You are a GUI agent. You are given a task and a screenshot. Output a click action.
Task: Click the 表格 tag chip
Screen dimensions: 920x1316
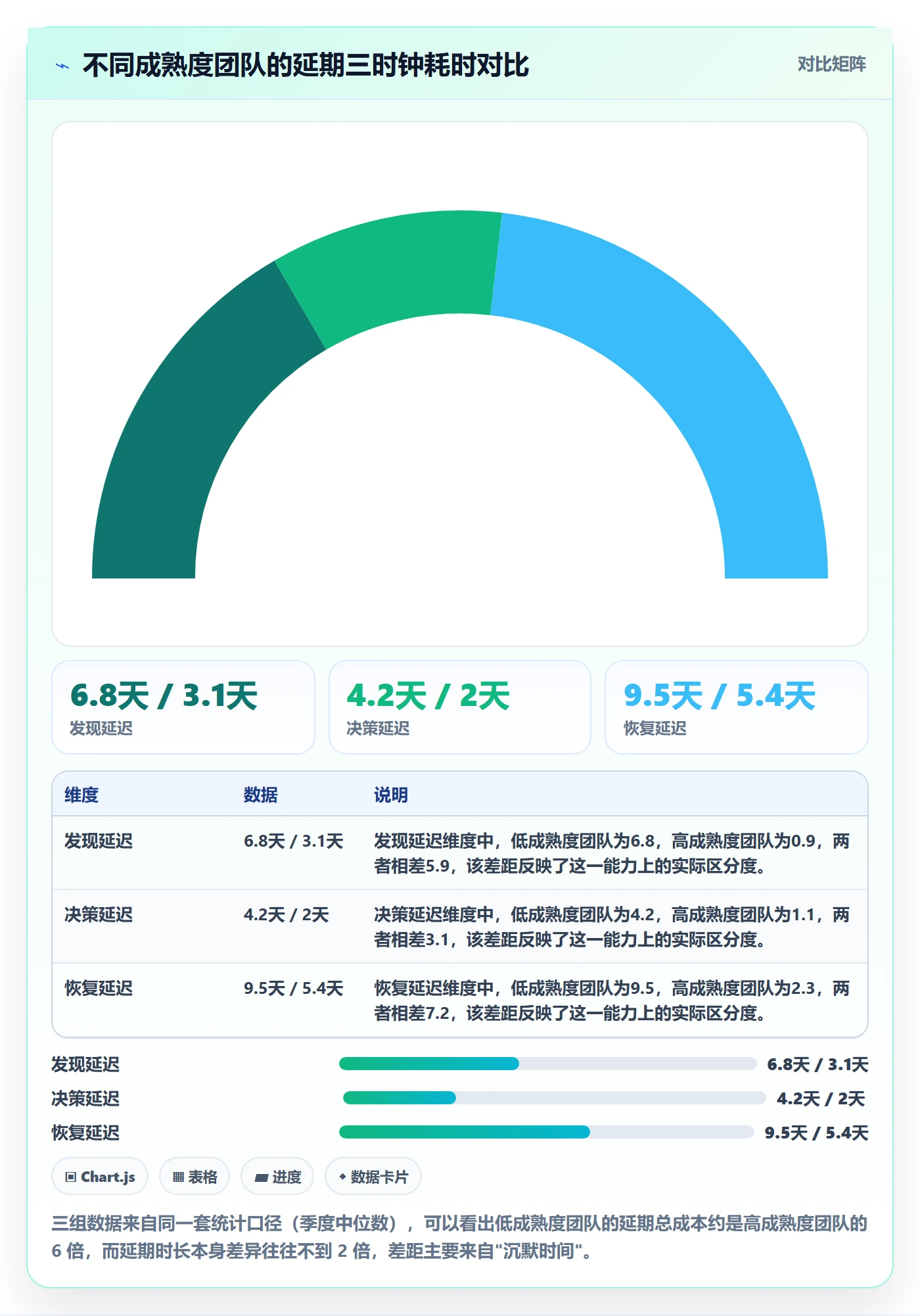195,1177
